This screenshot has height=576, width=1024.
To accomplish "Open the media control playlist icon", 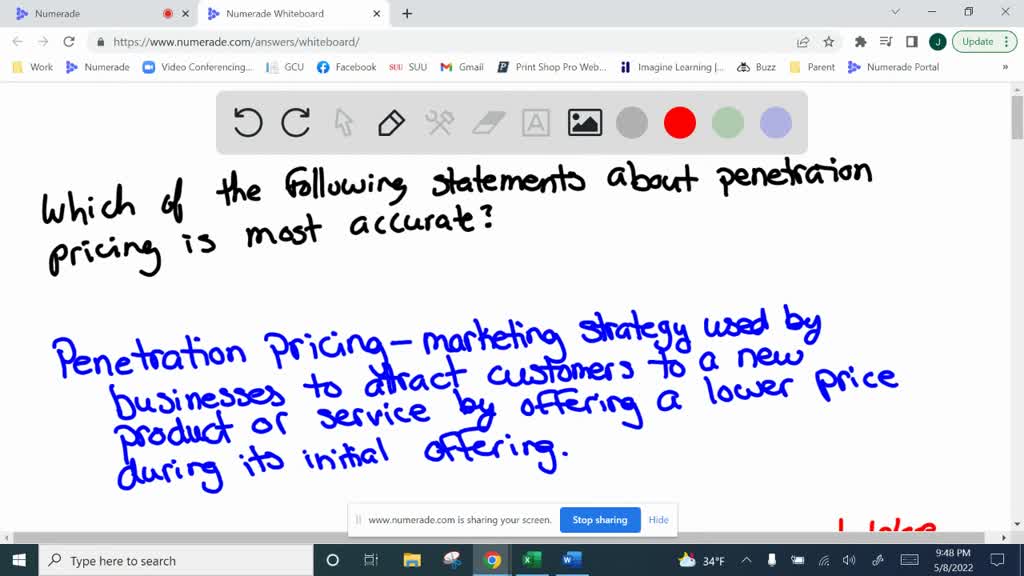I will pos(886,42).
